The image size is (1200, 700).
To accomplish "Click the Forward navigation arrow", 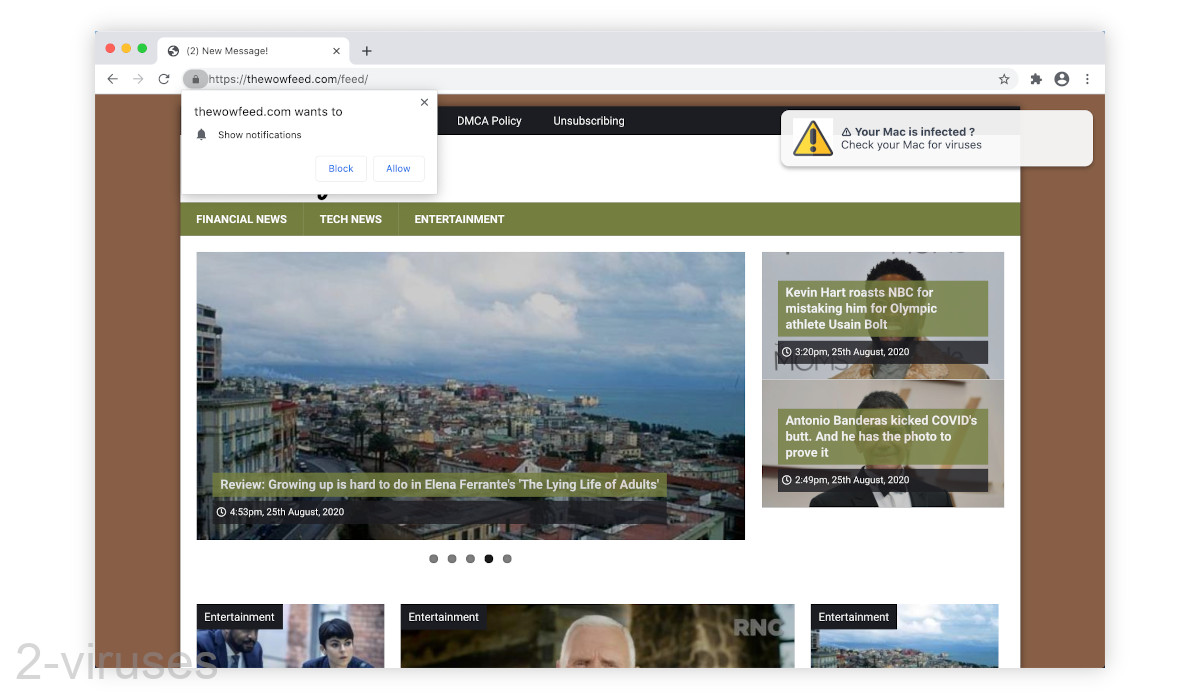I will point(138,79).
